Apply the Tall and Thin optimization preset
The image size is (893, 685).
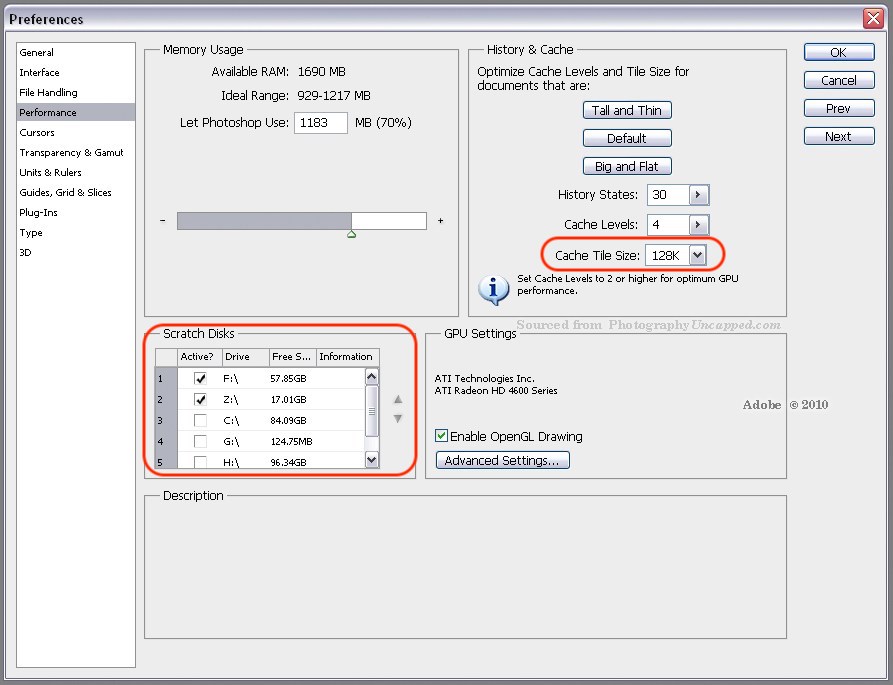pyautogui.click(x=627, y=110)
